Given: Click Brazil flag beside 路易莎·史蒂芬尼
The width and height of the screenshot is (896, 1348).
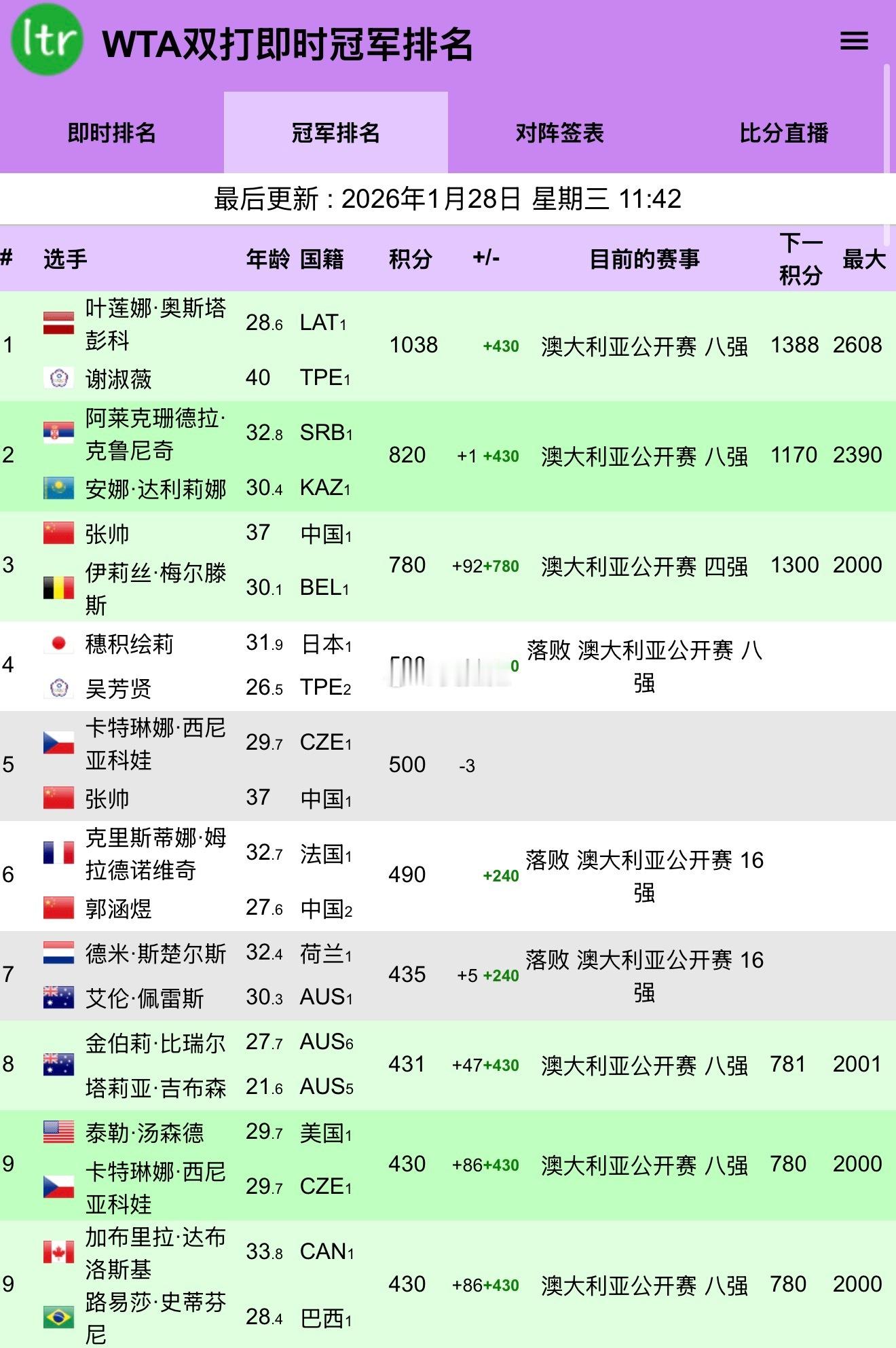Looking at the screenshot, I should pyautogui.click(x=58, y=1317).
